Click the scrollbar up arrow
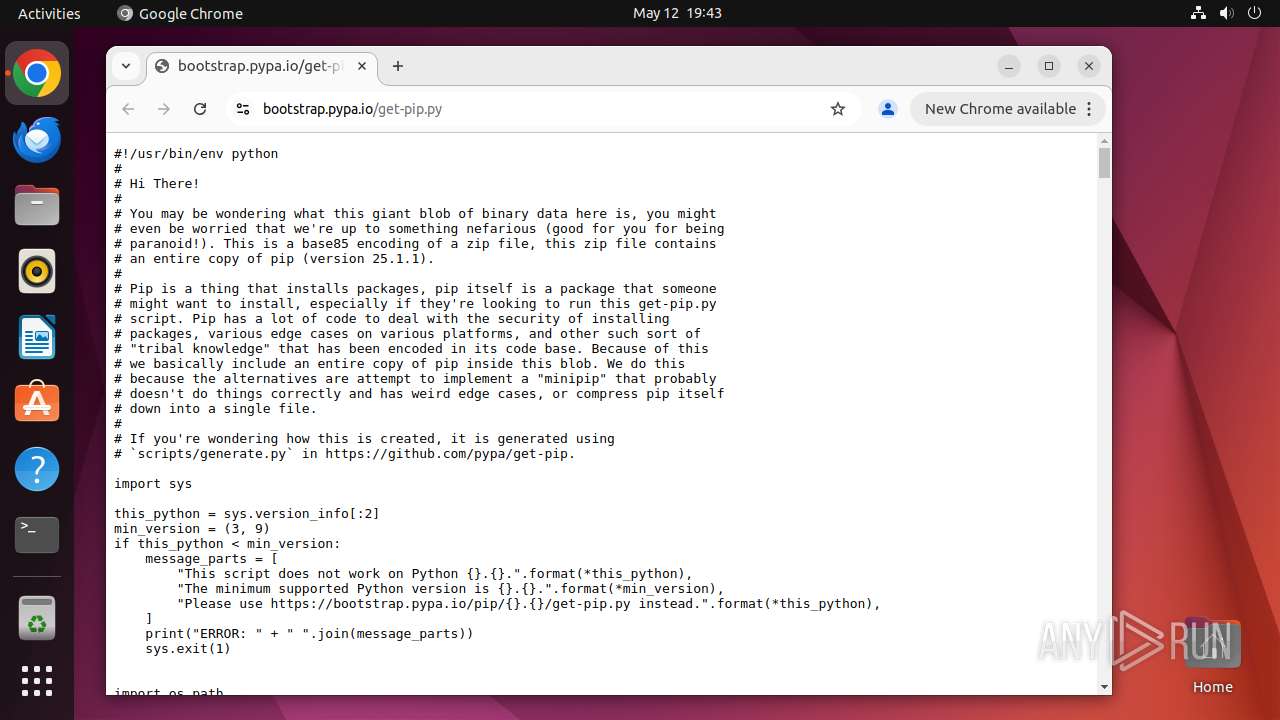 (1104, 139)
